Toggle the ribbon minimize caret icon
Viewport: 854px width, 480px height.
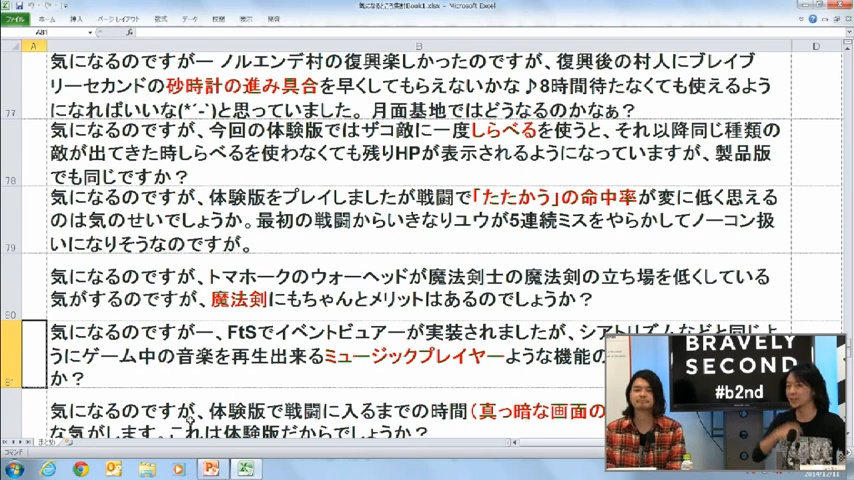[801, 19]
